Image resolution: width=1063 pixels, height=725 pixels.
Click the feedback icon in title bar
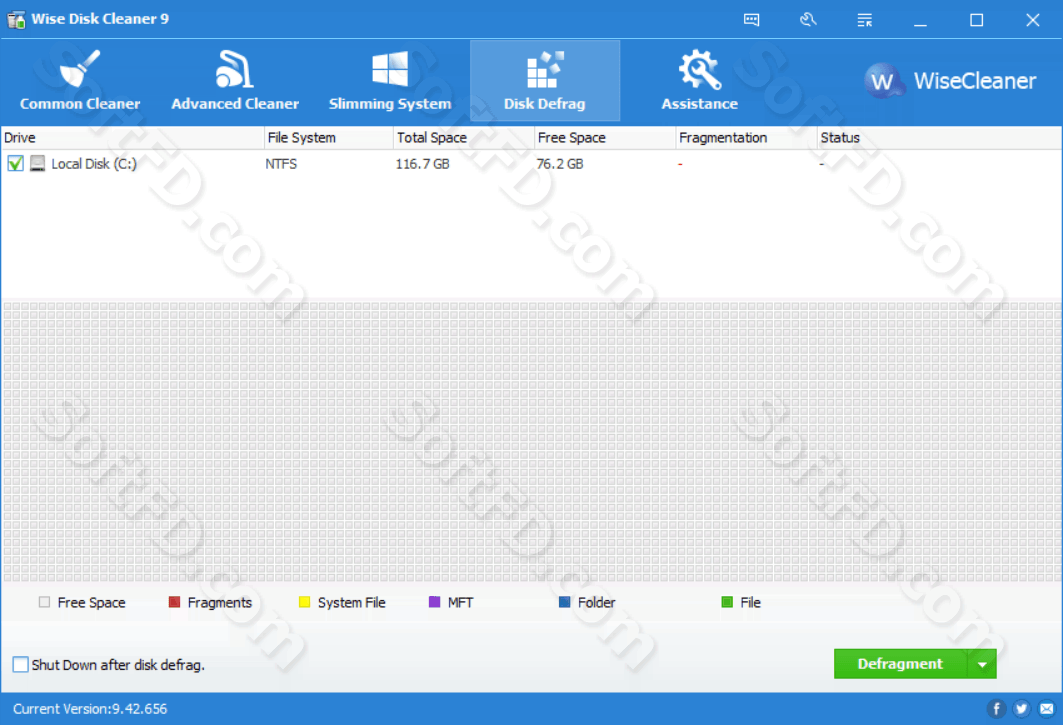(751, 20)
